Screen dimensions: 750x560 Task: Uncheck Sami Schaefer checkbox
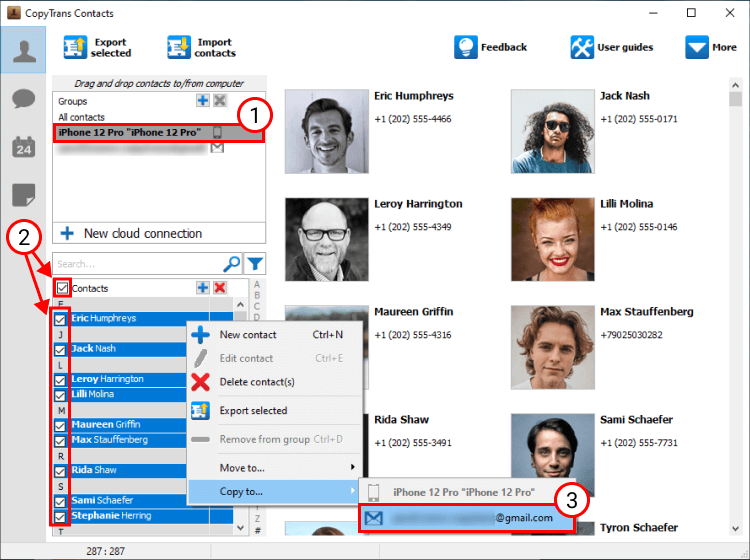pos(60,502)
